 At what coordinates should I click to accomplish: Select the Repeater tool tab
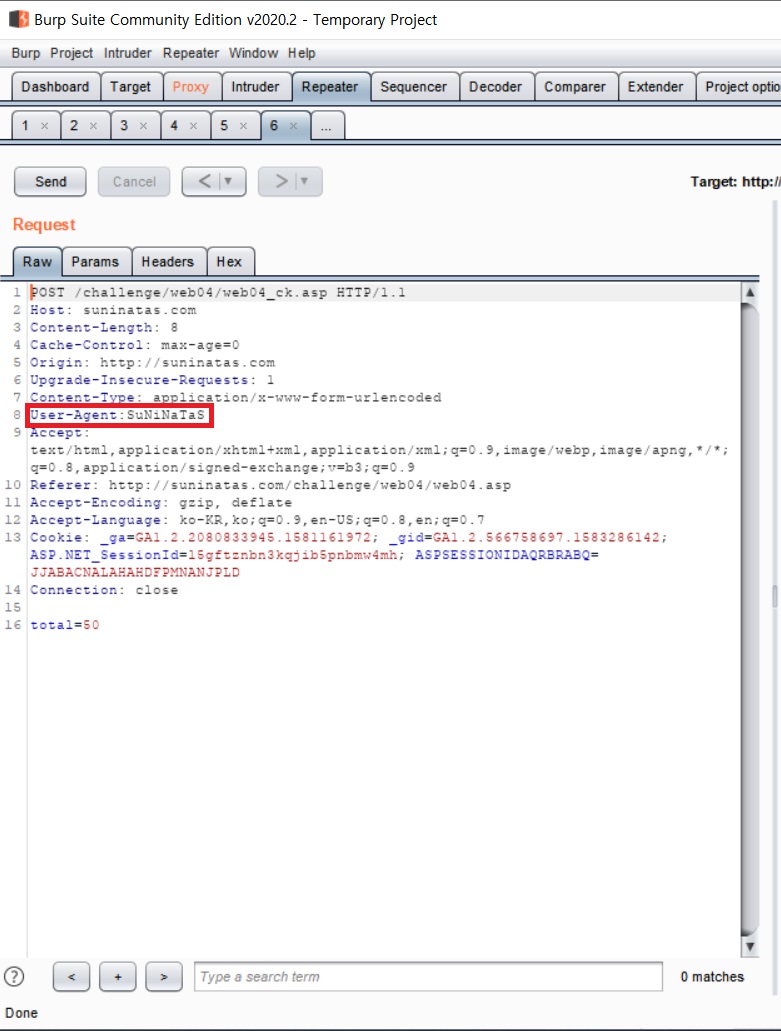(x=330, y=87)
